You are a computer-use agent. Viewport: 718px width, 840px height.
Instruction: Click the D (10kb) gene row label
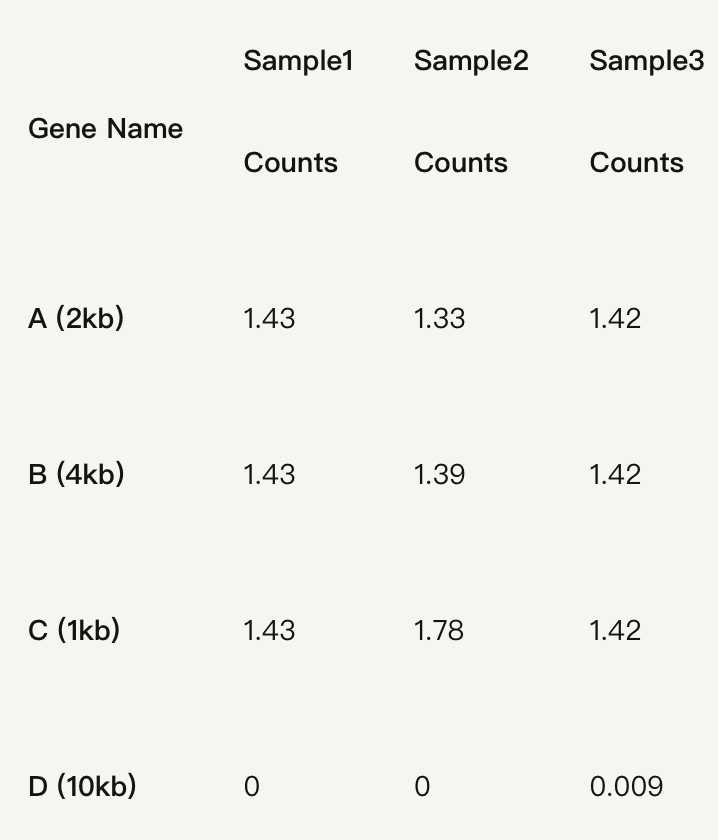82,787
